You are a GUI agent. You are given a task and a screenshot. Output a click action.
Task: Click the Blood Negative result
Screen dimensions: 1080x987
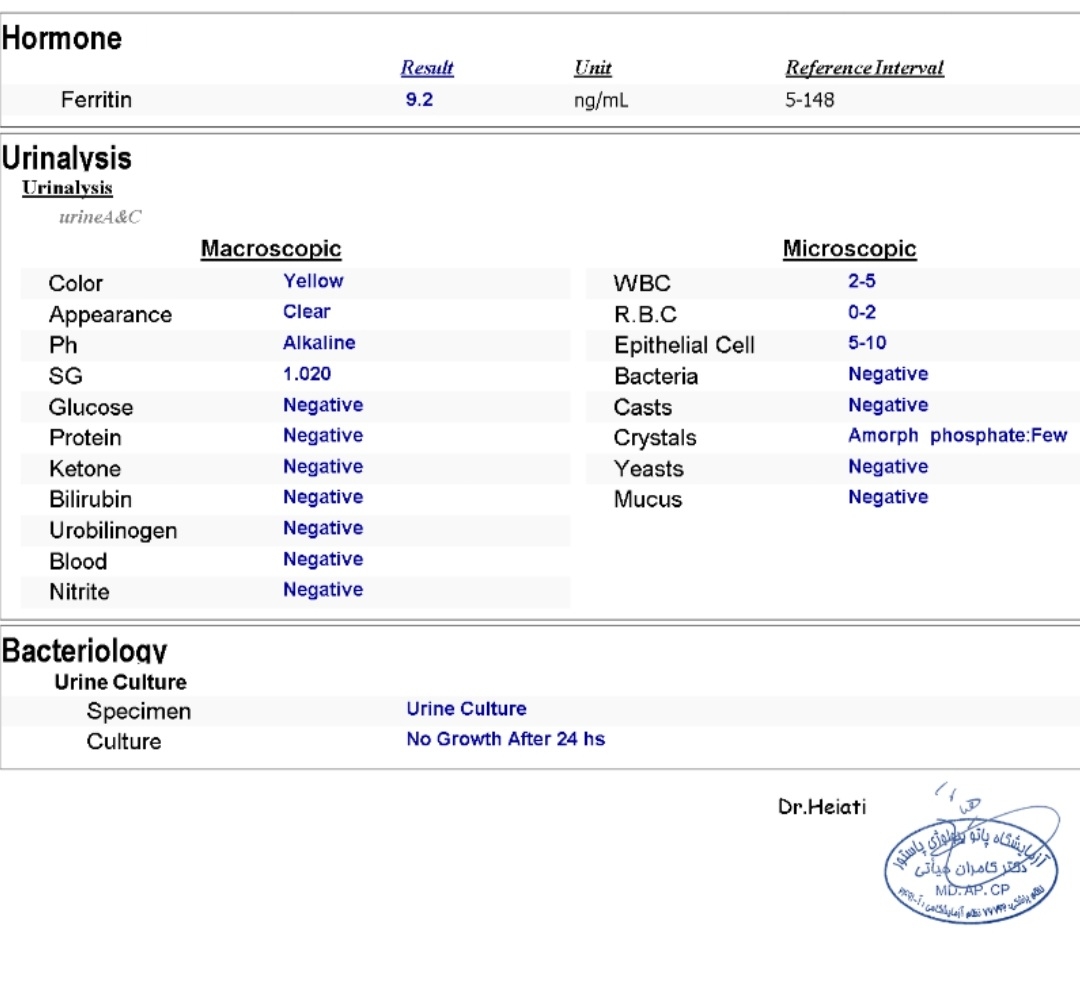click(323, 559)
